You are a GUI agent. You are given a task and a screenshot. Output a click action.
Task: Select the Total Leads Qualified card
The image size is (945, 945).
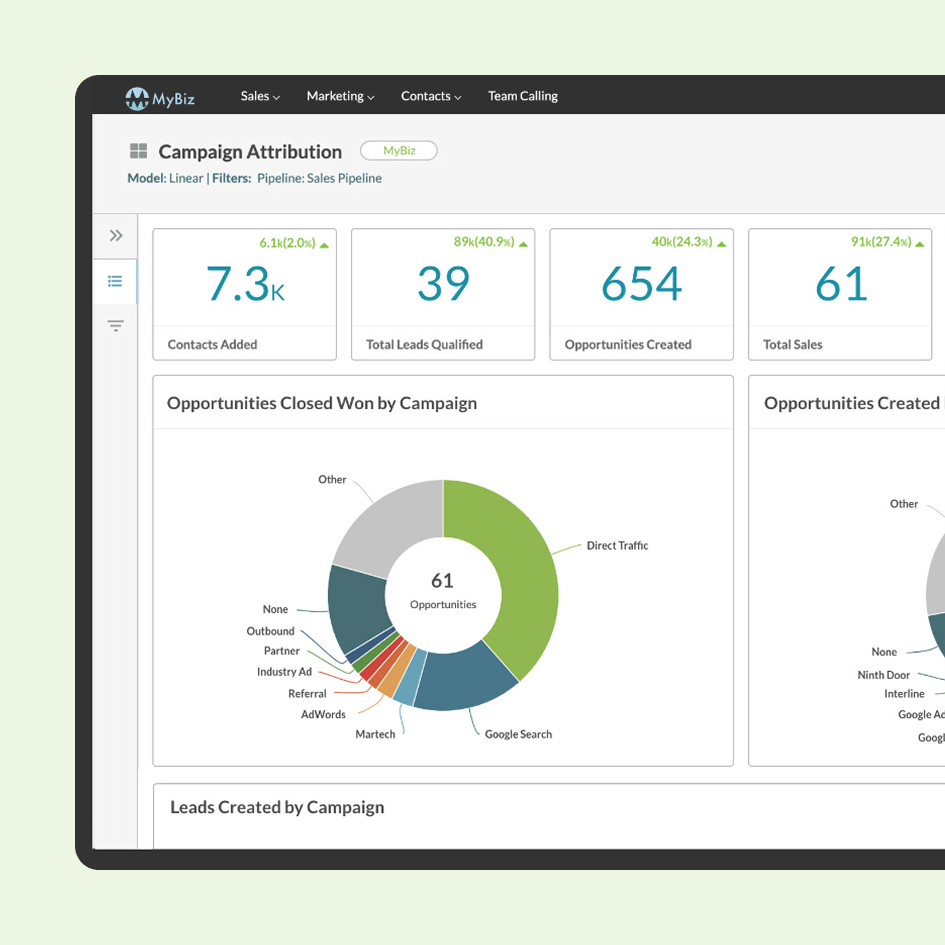tap(443, 294)
